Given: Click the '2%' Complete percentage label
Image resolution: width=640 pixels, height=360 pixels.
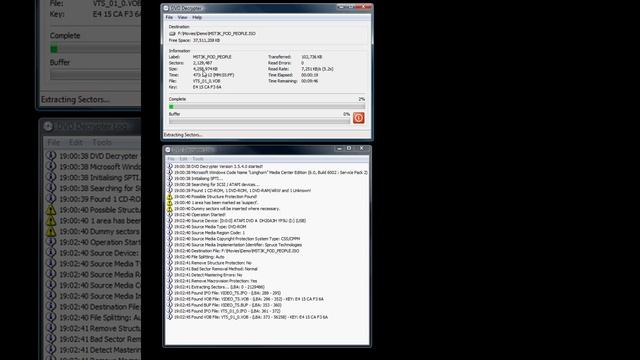Looking at the screenshot, I should point(362,99).
